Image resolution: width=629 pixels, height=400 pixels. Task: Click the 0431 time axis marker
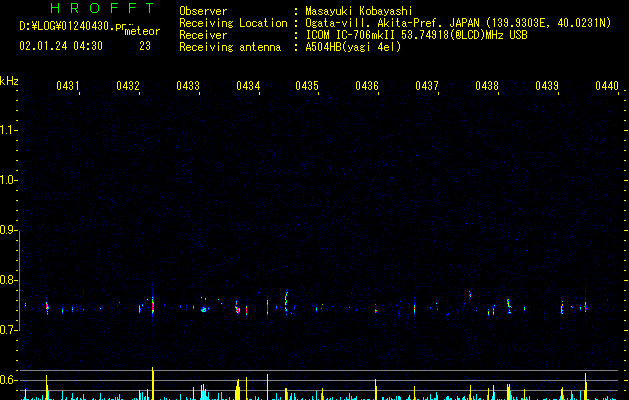point(67,85)
